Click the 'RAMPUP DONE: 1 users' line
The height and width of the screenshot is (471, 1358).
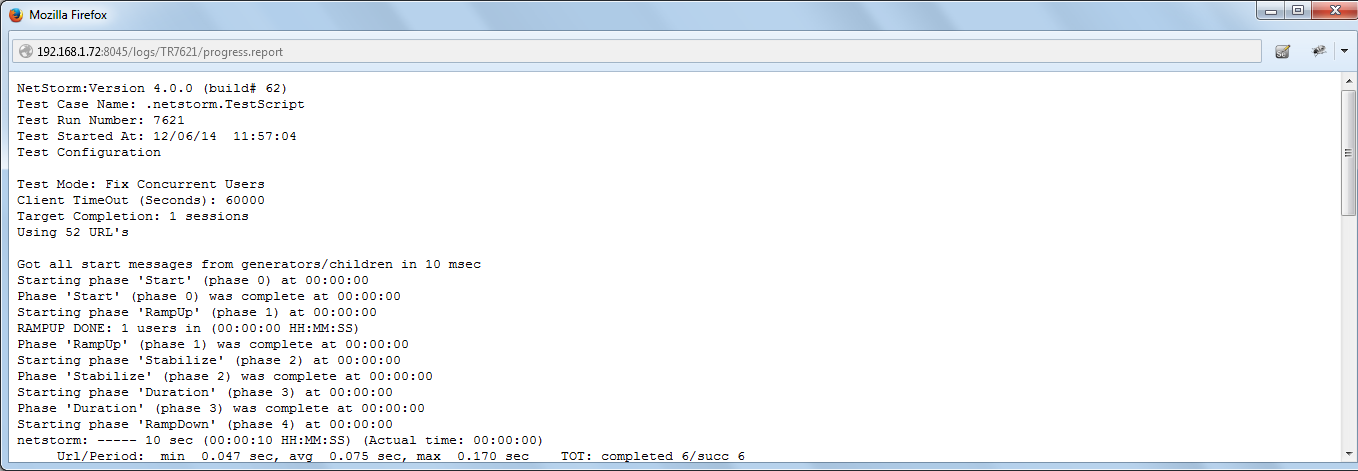pos(189,328)
